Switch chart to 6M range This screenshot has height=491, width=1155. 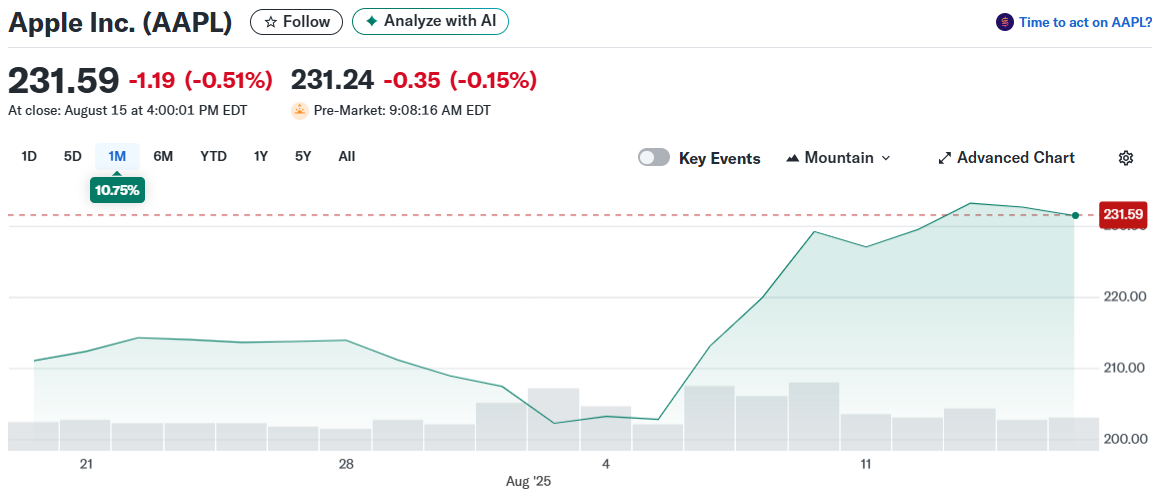163,157
